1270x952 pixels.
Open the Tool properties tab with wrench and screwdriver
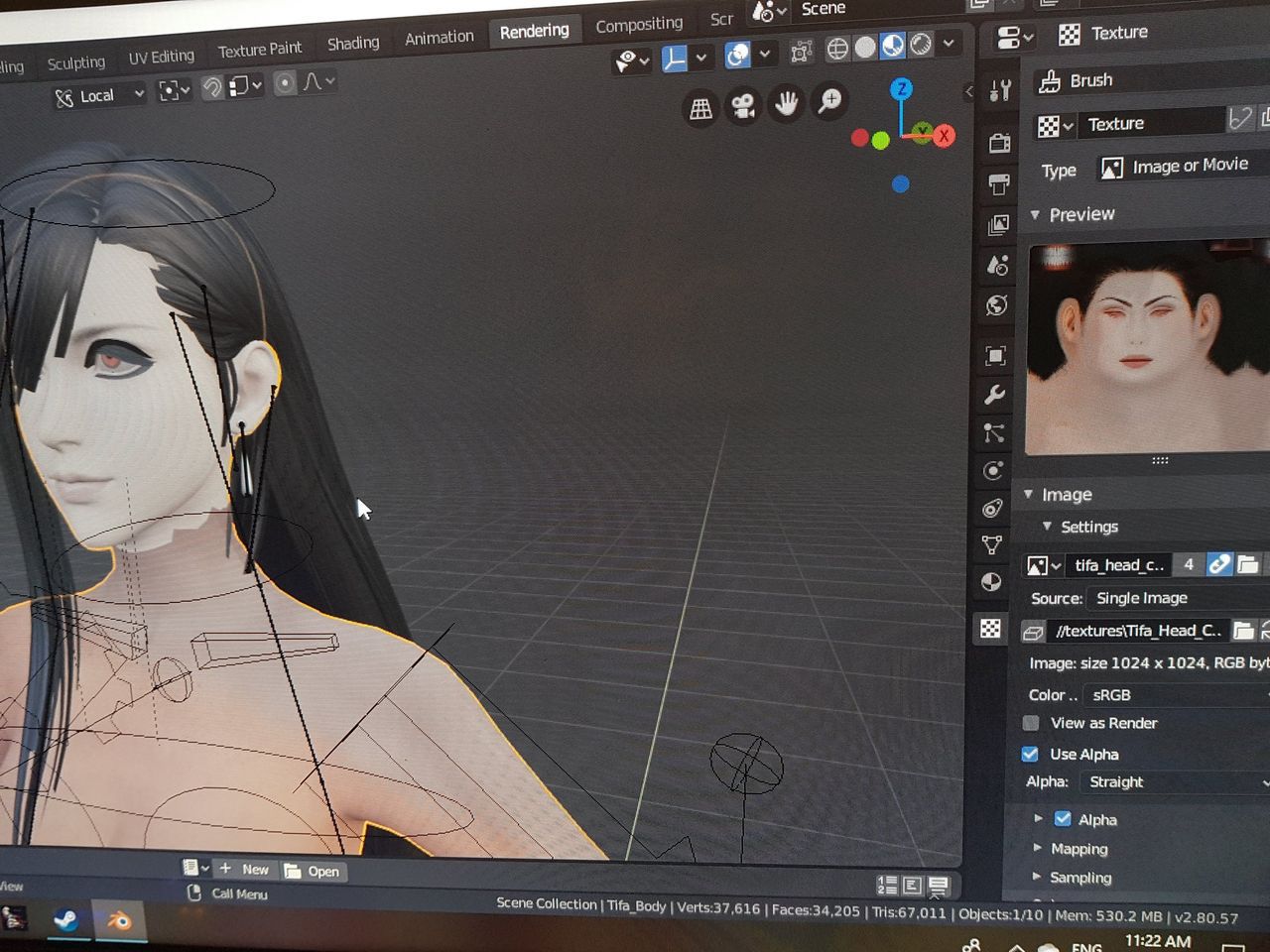[1000, 91]
